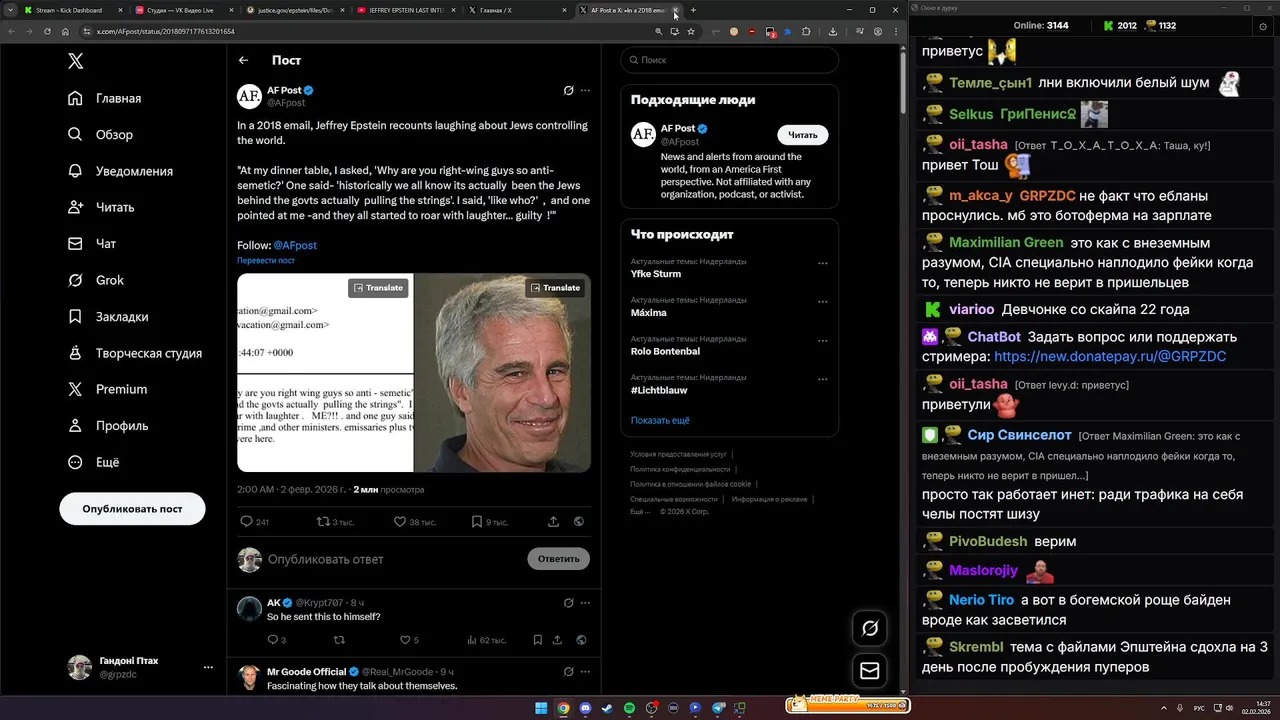Open Закладки bookmarks
Image resolution: width=1280 pixels, height=720 pixels.
(108, 316)
